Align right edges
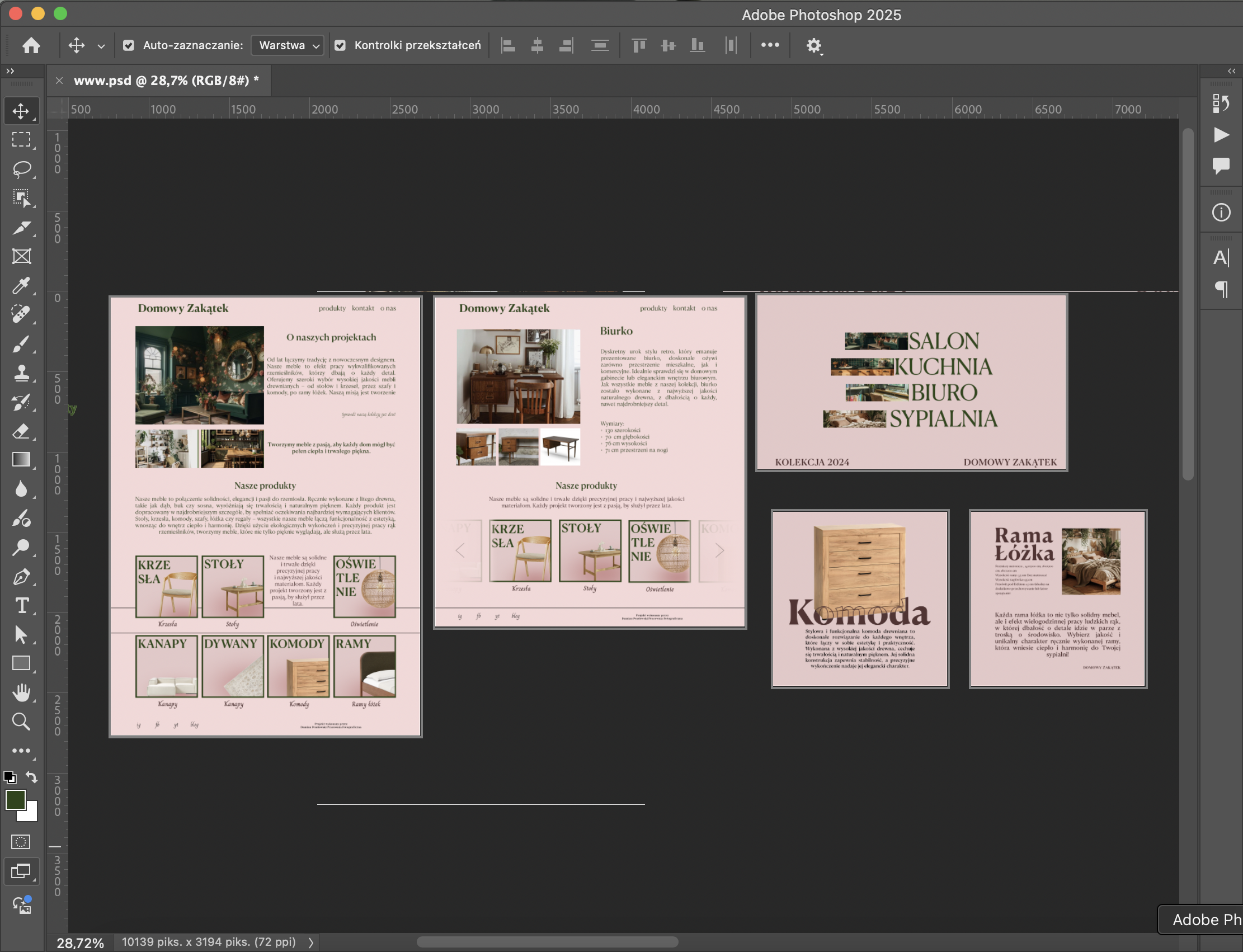This screenshot has height=952, width=1243. 566,45
